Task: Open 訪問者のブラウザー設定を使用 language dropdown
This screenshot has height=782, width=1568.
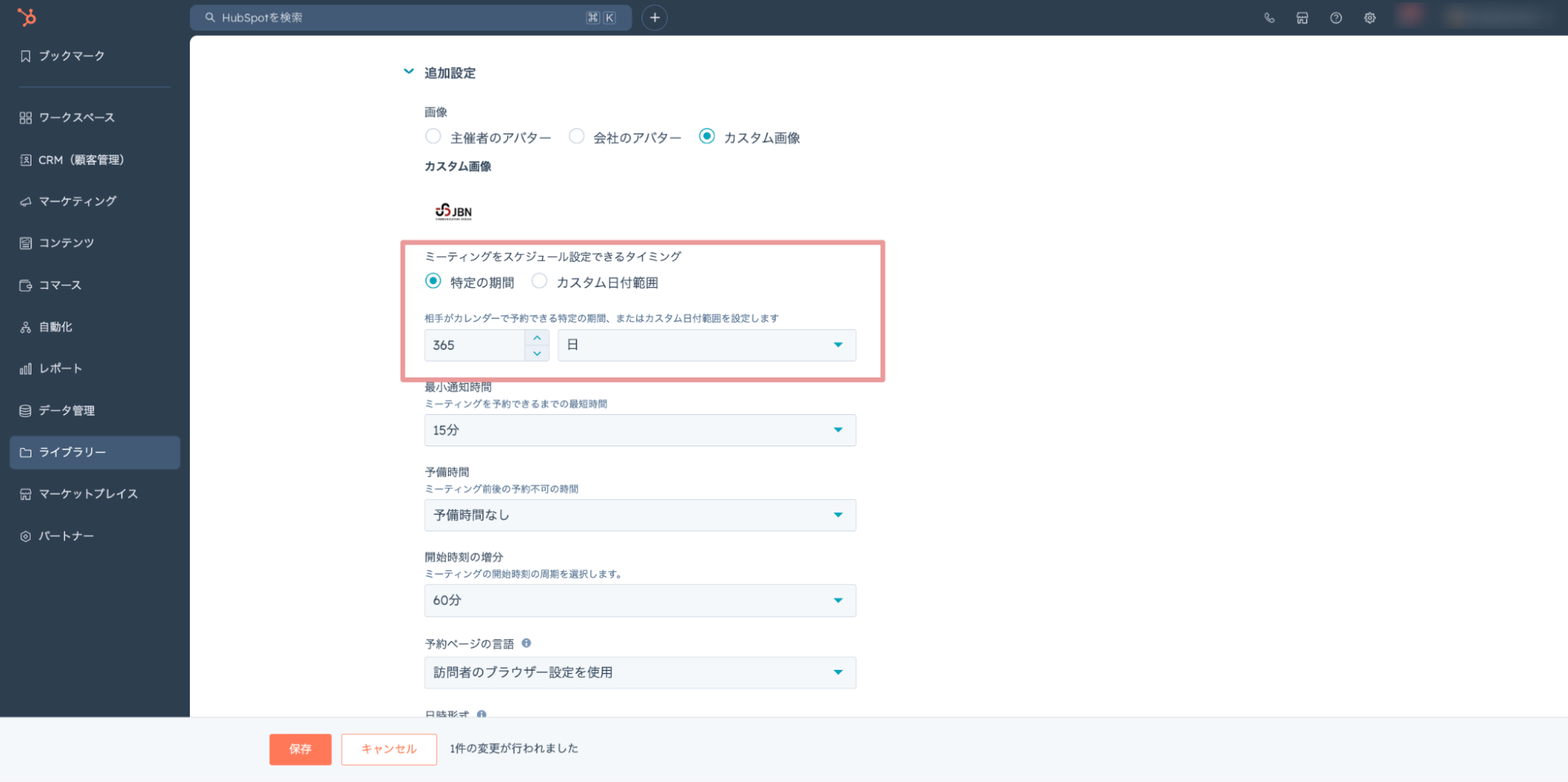Action: pyautogui.click(x=640, y=673)
